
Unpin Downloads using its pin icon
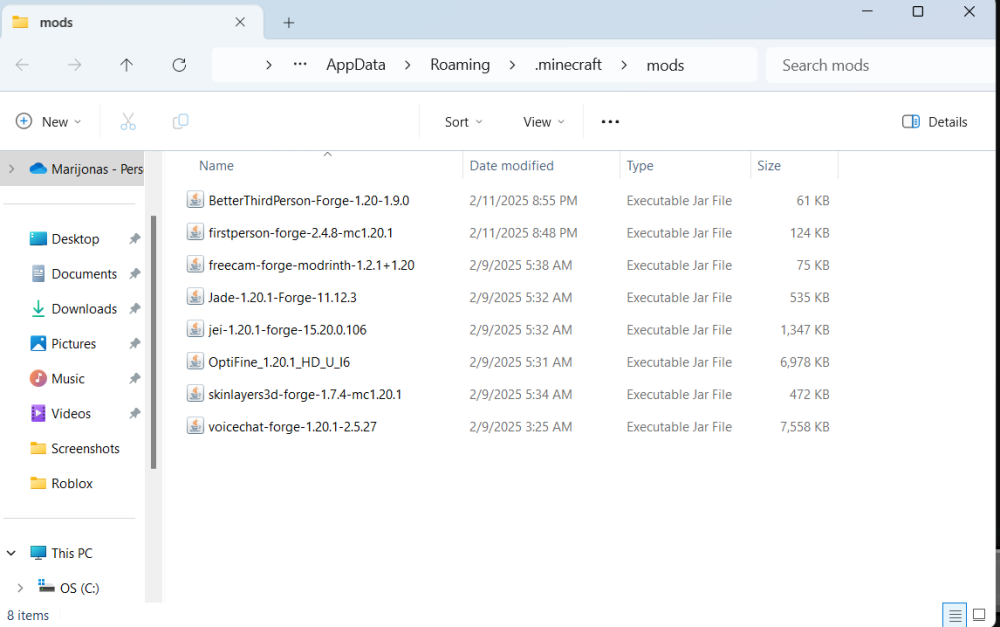pos(135,309)
